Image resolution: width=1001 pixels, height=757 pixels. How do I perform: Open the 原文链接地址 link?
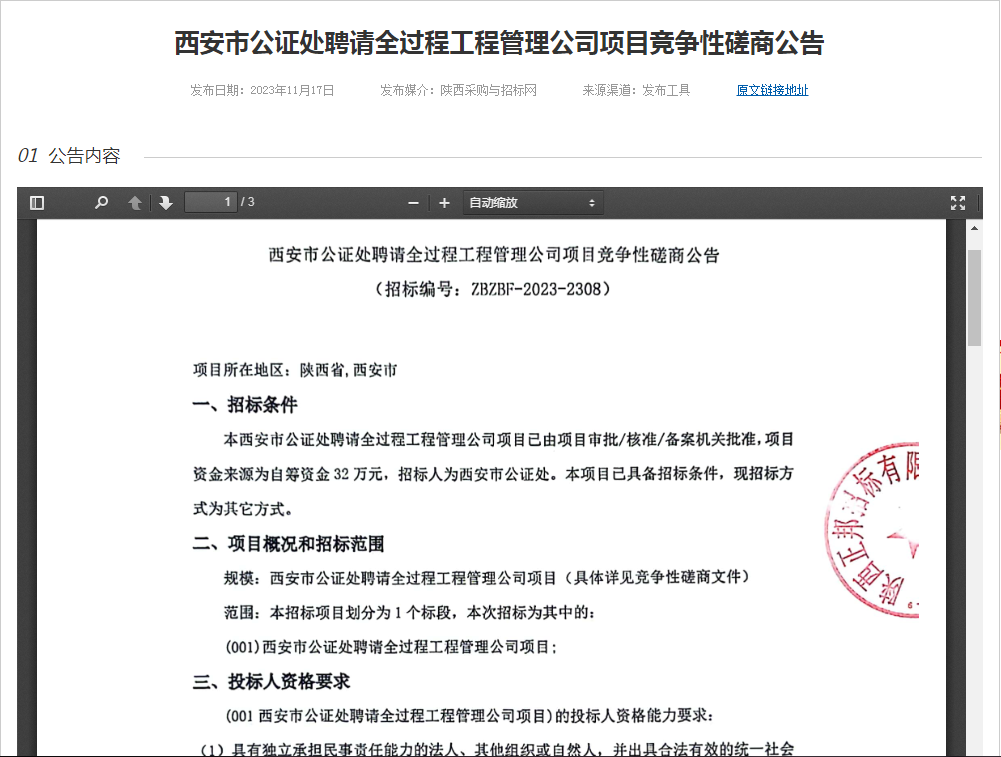tap(772, 90)
